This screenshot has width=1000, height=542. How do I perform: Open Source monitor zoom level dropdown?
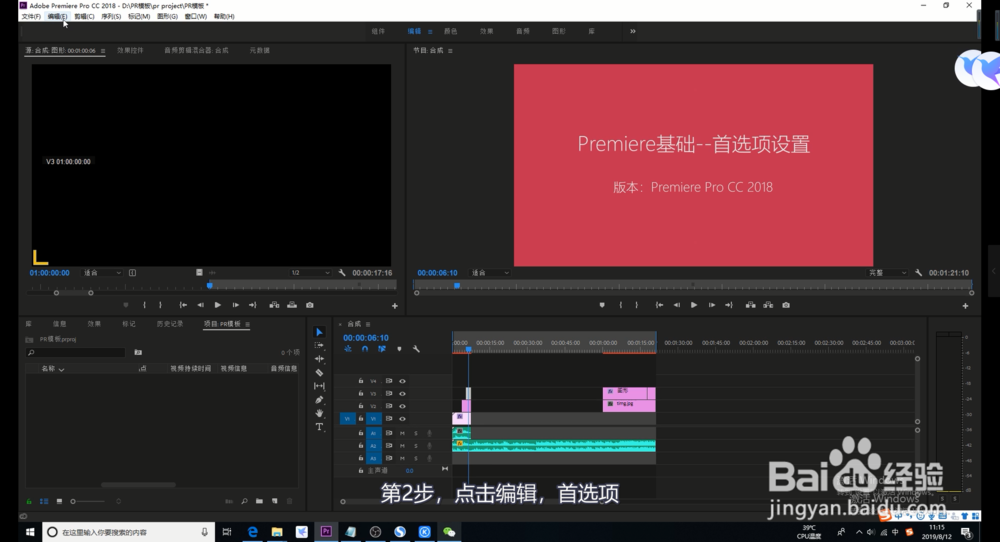point(102,272)
